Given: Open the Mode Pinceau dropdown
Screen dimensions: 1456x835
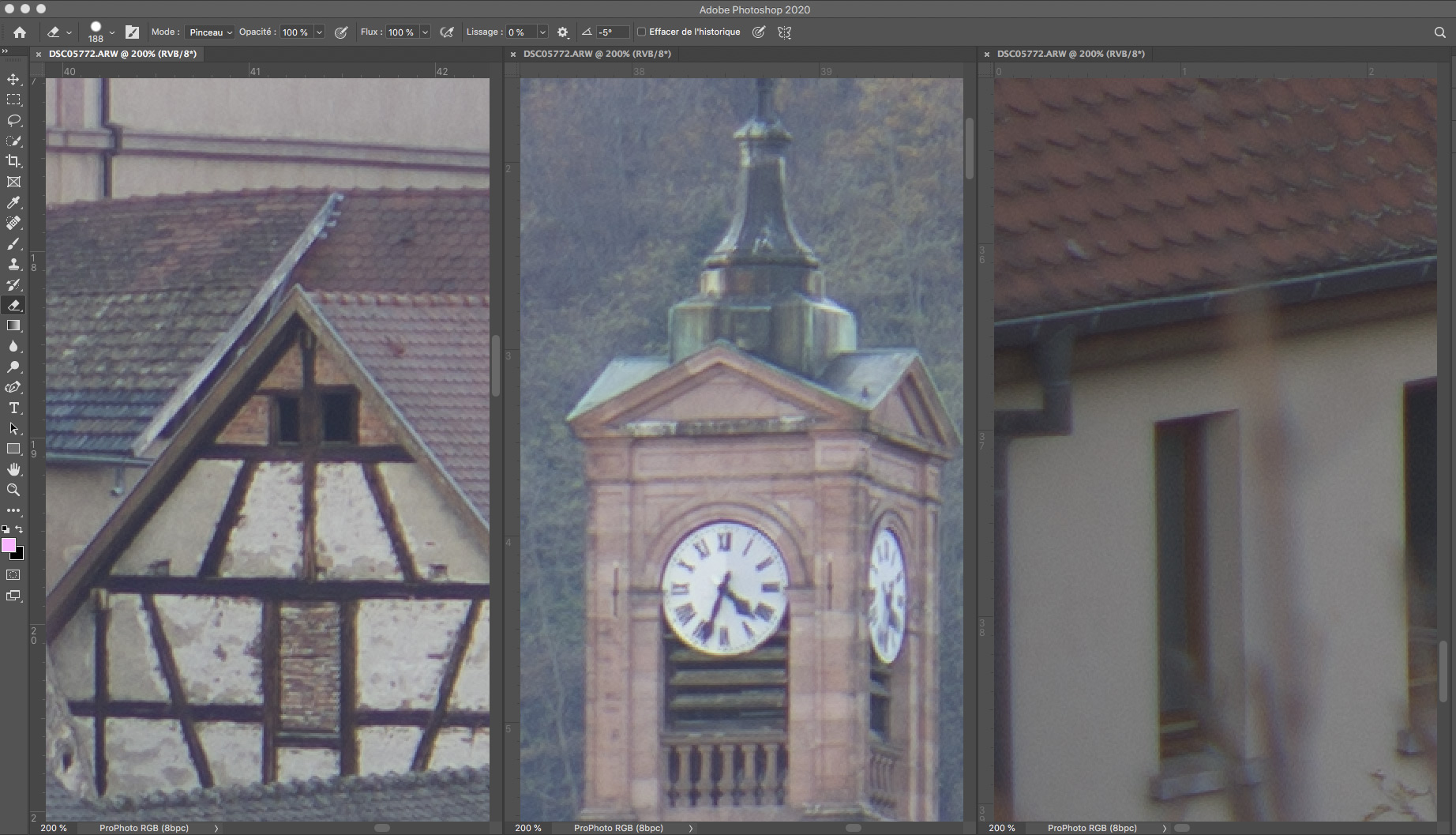Looking at the screenshot, I should point(210,32).
